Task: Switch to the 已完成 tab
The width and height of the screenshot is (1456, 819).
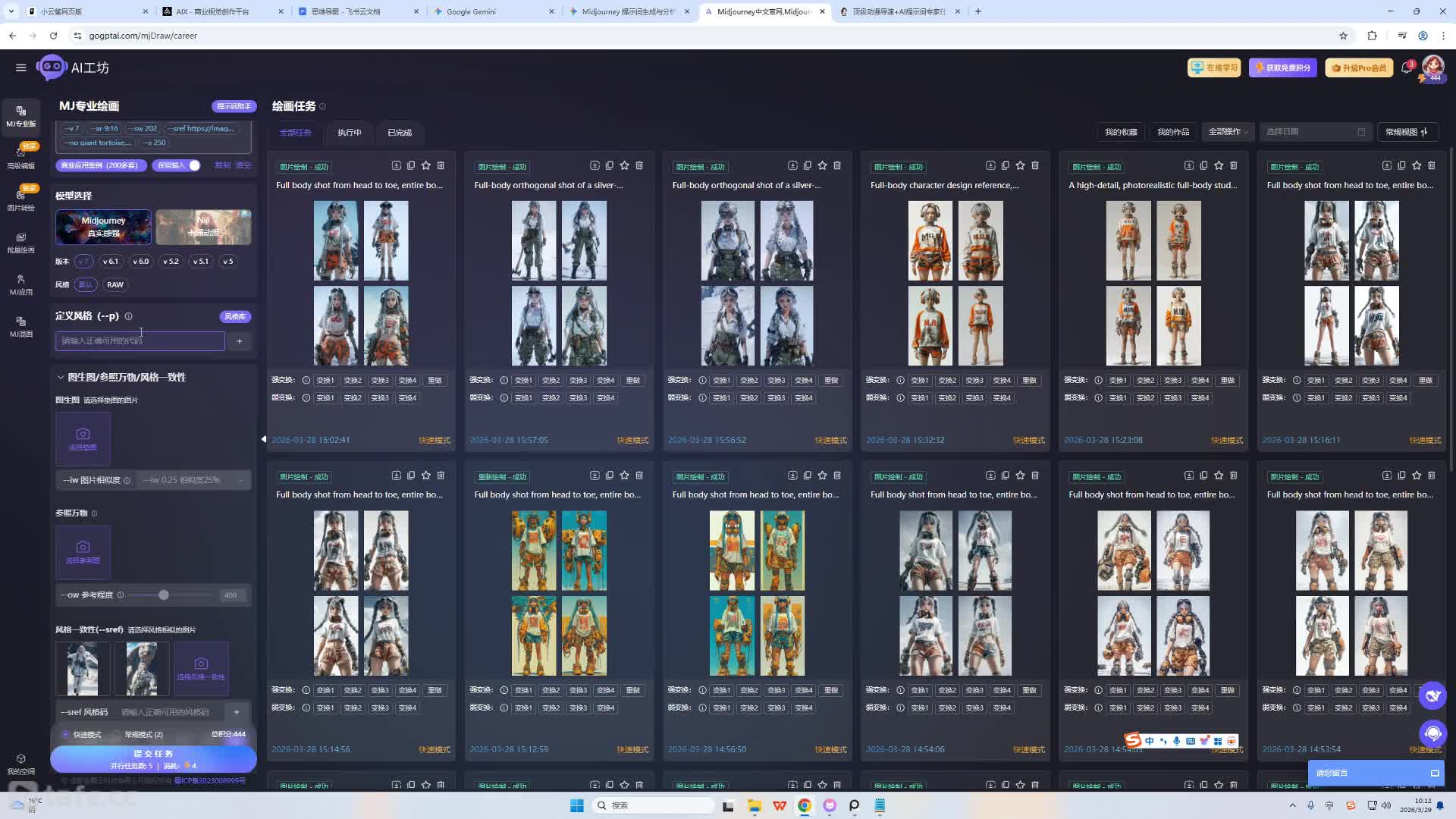Action: click(x=400, y=133)
